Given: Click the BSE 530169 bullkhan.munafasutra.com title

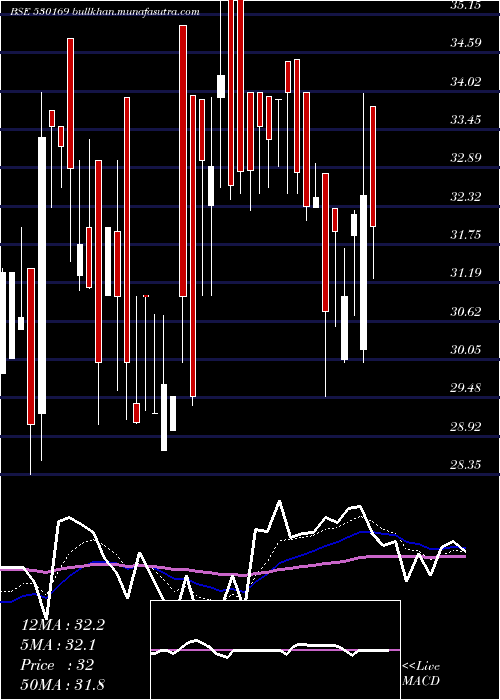Looking at the screenshot, I should pyautogui.click(x=105, y=12).
